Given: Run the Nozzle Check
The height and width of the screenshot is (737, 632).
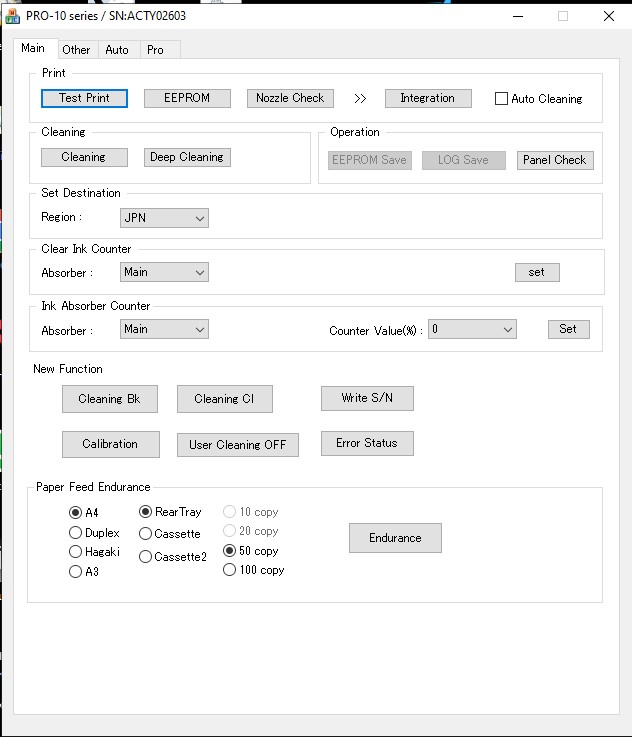Looking at the screenshot, I should (x=290, y=98).
